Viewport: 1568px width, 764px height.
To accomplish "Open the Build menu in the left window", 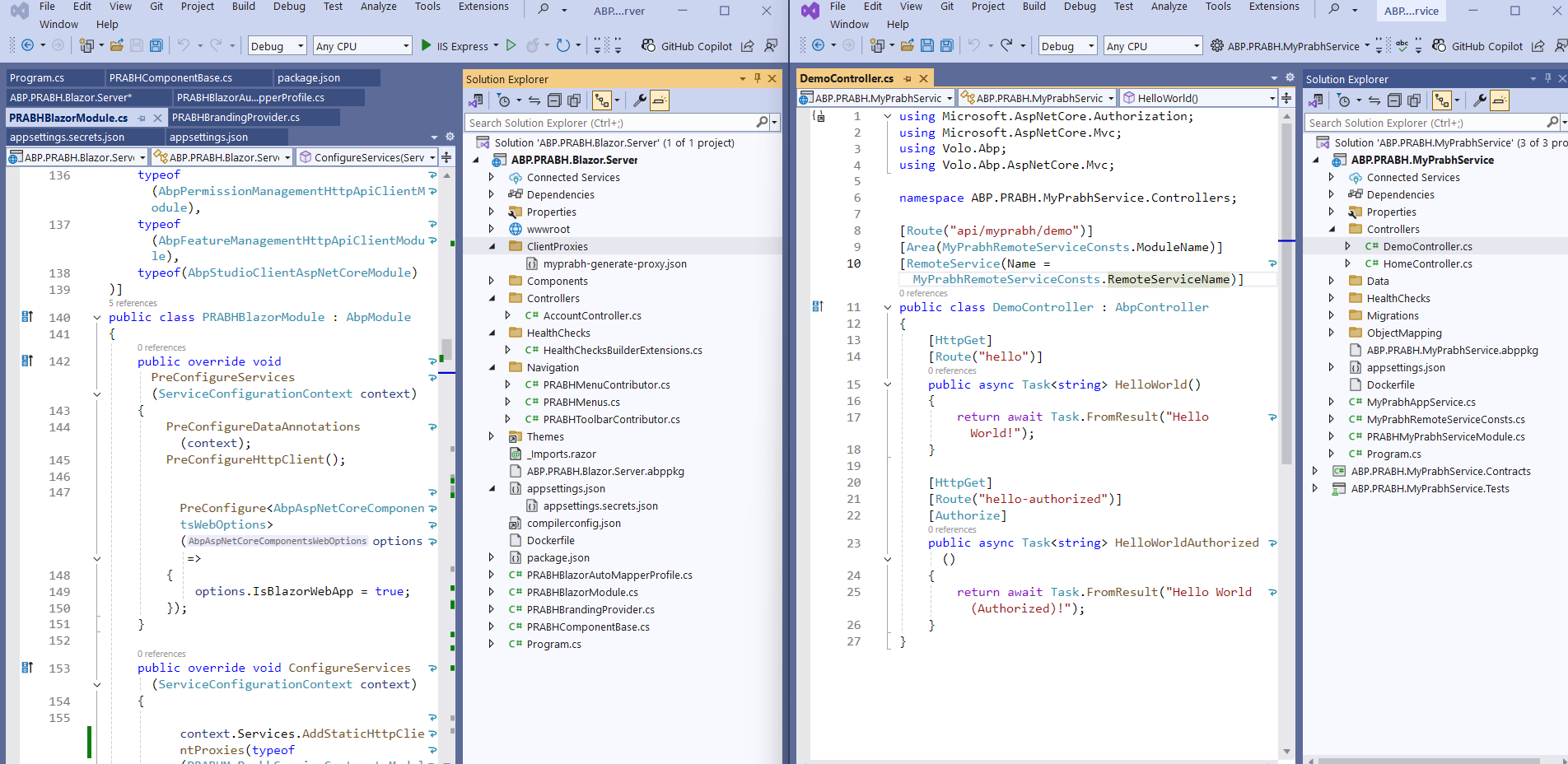I will click(x=243, y=7).
